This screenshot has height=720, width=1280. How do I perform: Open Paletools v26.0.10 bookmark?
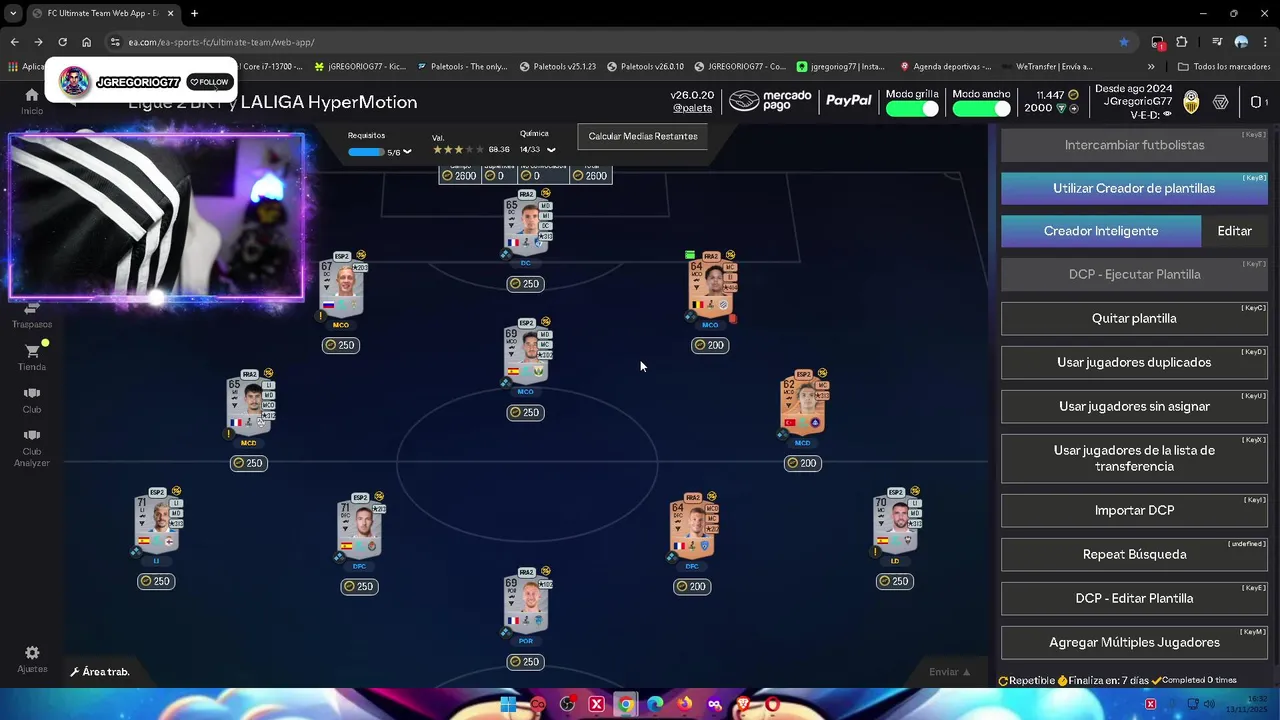[645, 67]
